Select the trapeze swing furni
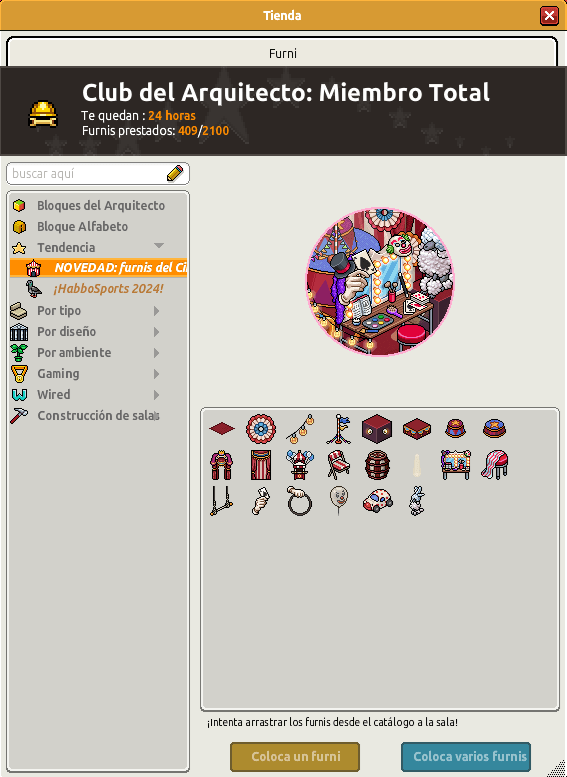 (x=222, y=501)
